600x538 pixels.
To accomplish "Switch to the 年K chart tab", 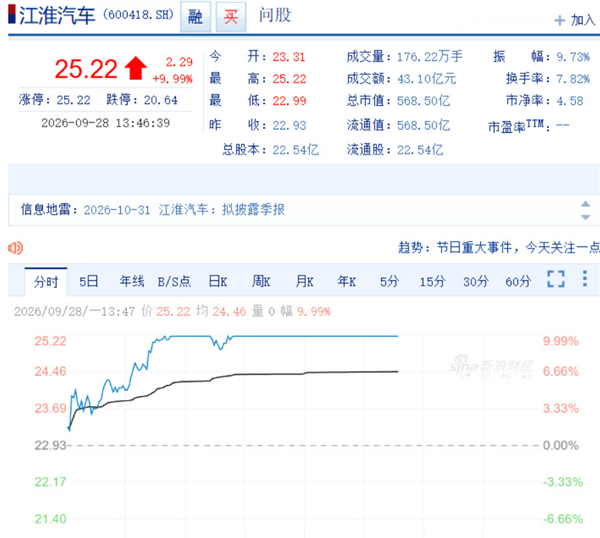I will pos(347,282).
